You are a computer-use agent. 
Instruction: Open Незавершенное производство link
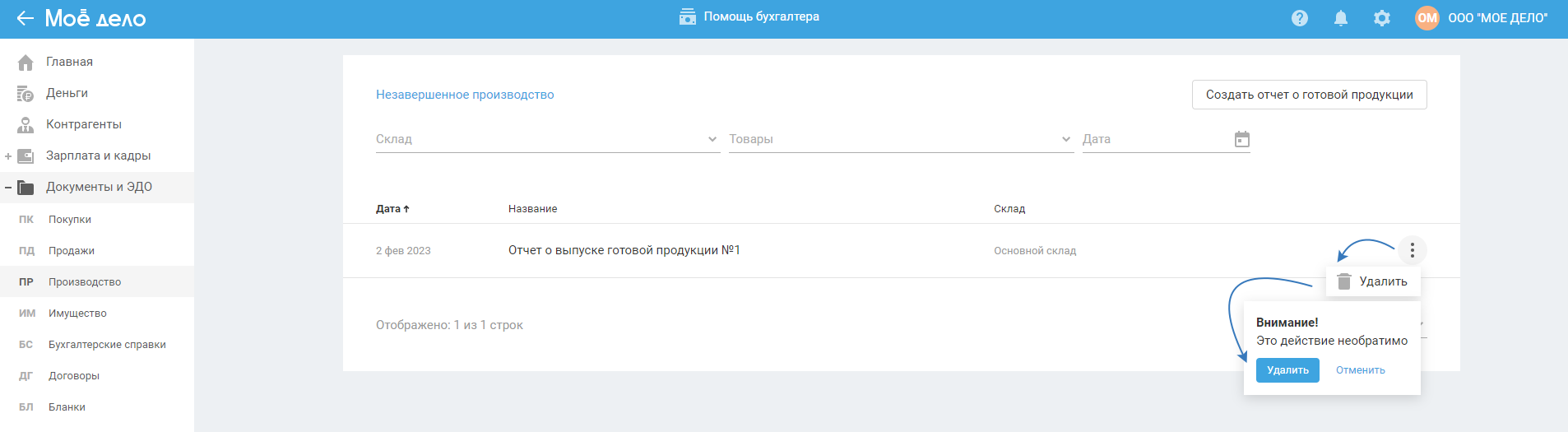coord(465,95)
